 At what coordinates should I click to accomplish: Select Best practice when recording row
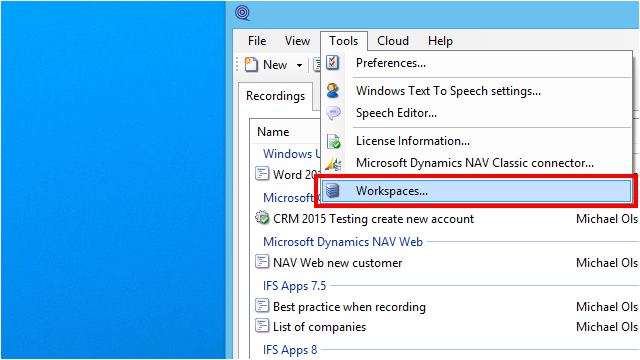tap(349, 307)
